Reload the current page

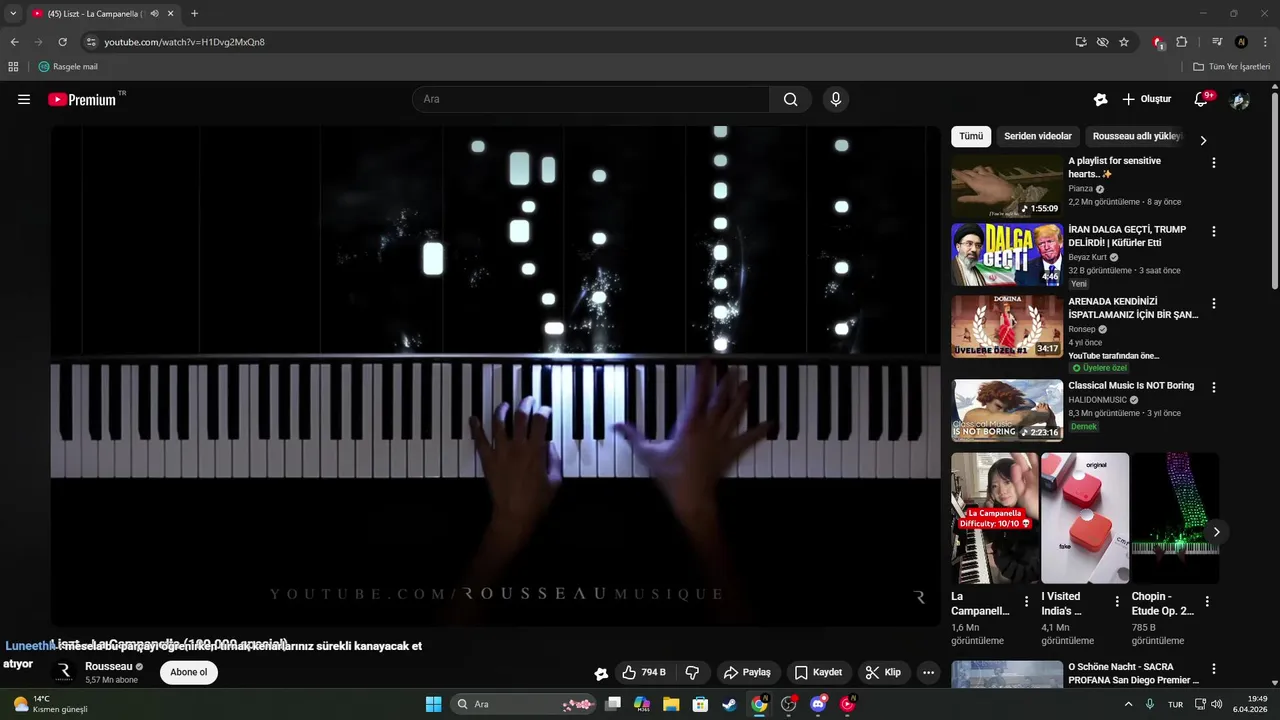point(62,42)
